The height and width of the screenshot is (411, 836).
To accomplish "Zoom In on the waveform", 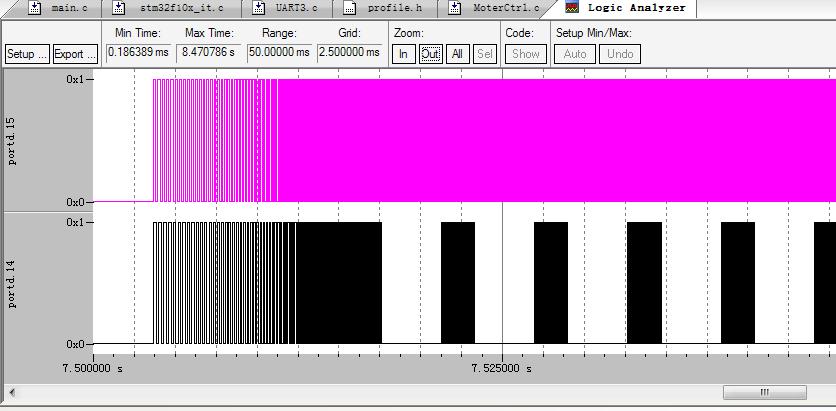I will click(404, 54).
